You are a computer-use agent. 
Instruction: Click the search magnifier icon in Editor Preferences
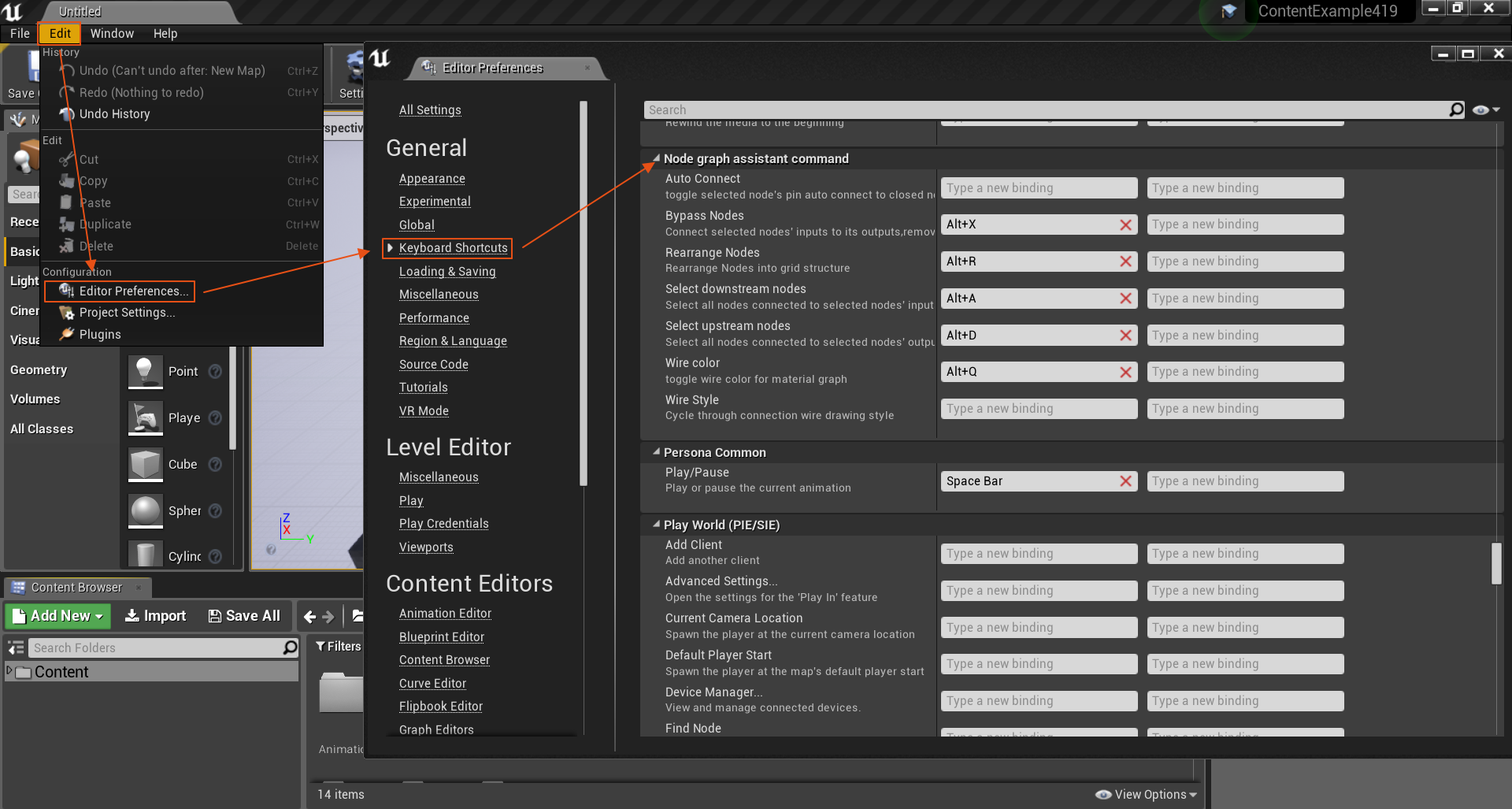[x=1457, y=109]
